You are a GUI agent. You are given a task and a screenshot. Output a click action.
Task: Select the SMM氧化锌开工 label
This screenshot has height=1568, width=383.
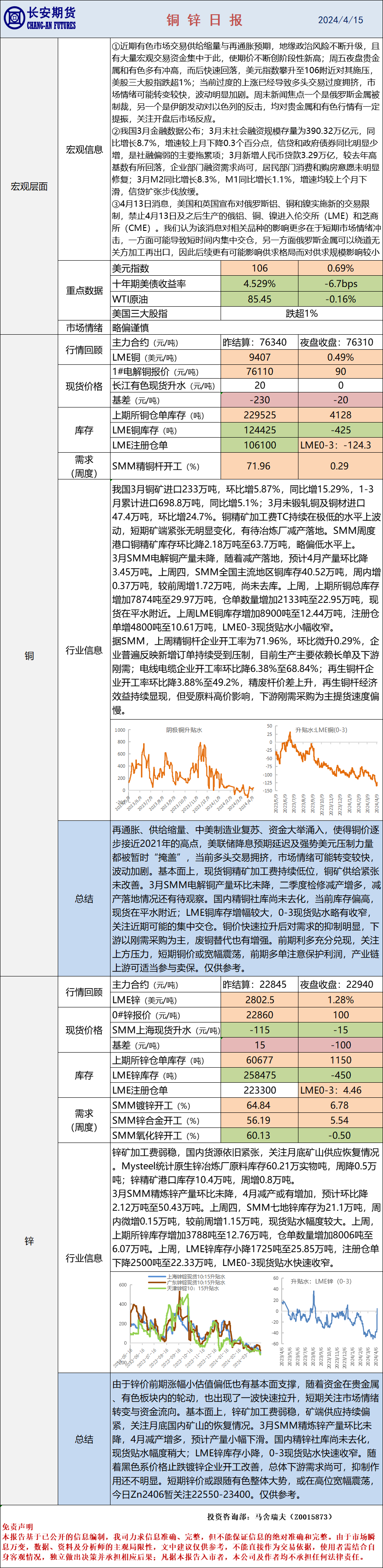155,1135
